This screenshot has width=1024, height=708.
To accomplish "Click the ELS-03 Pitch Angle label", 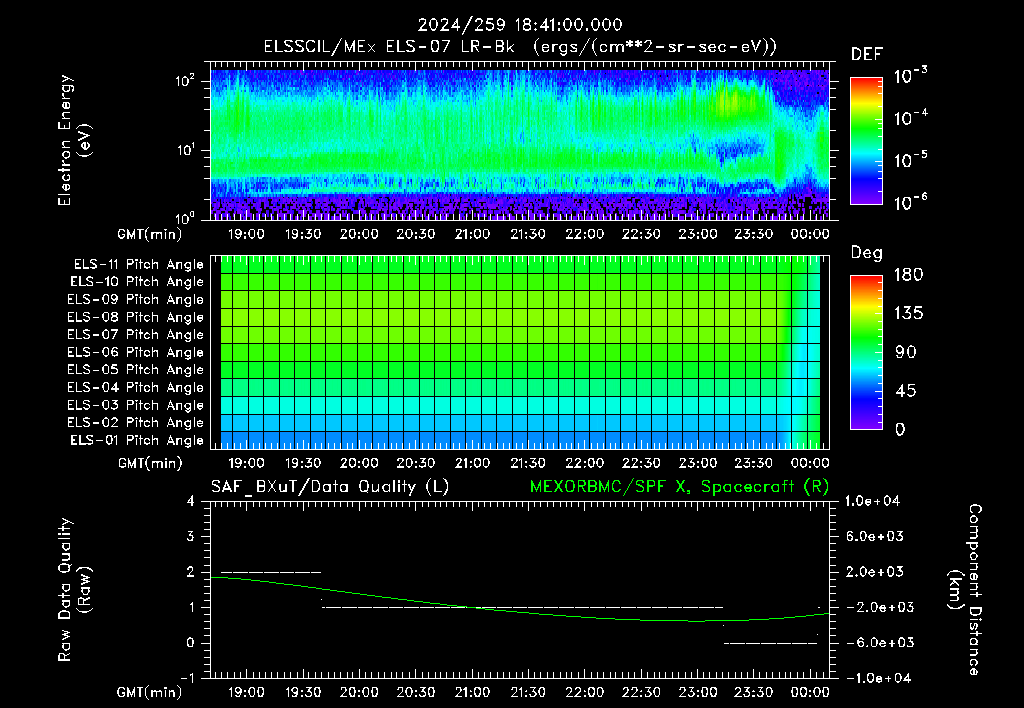I will tap(136, 405).
